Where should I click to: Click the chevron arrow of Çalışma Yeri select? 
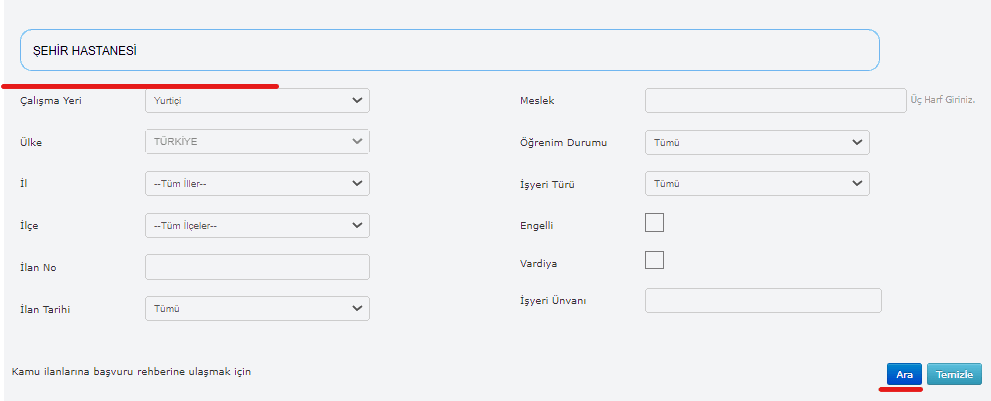click(358, 100)
